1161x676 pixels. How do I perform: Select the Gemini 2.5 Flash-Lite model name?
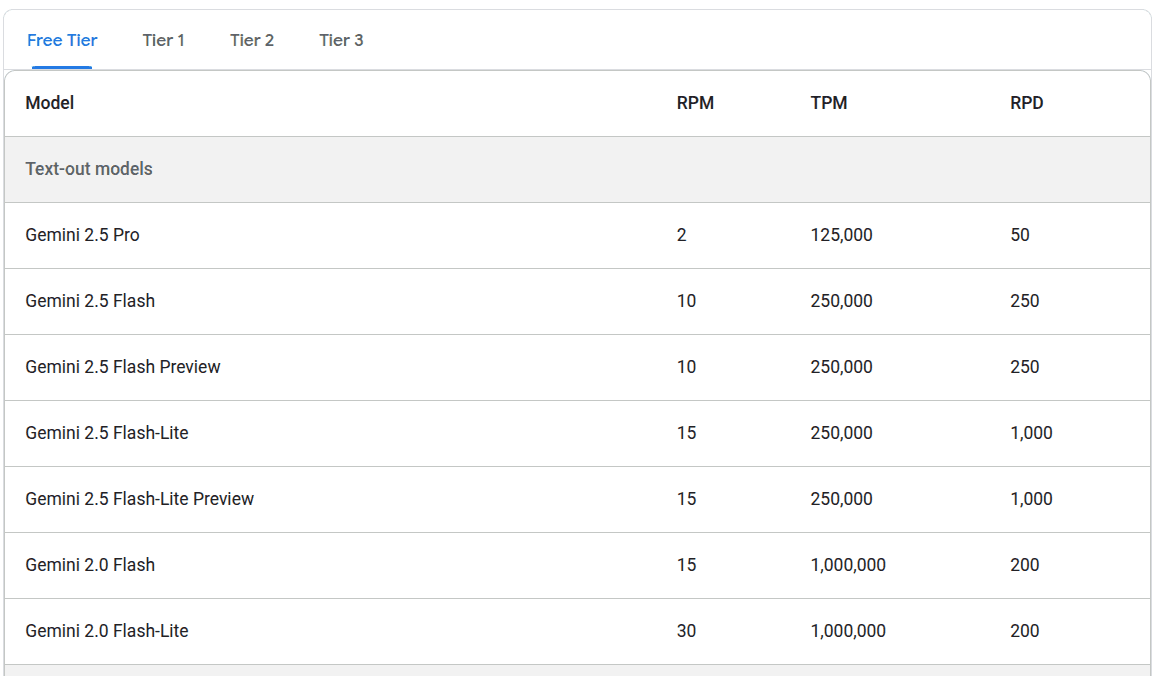tap(107, 433)
